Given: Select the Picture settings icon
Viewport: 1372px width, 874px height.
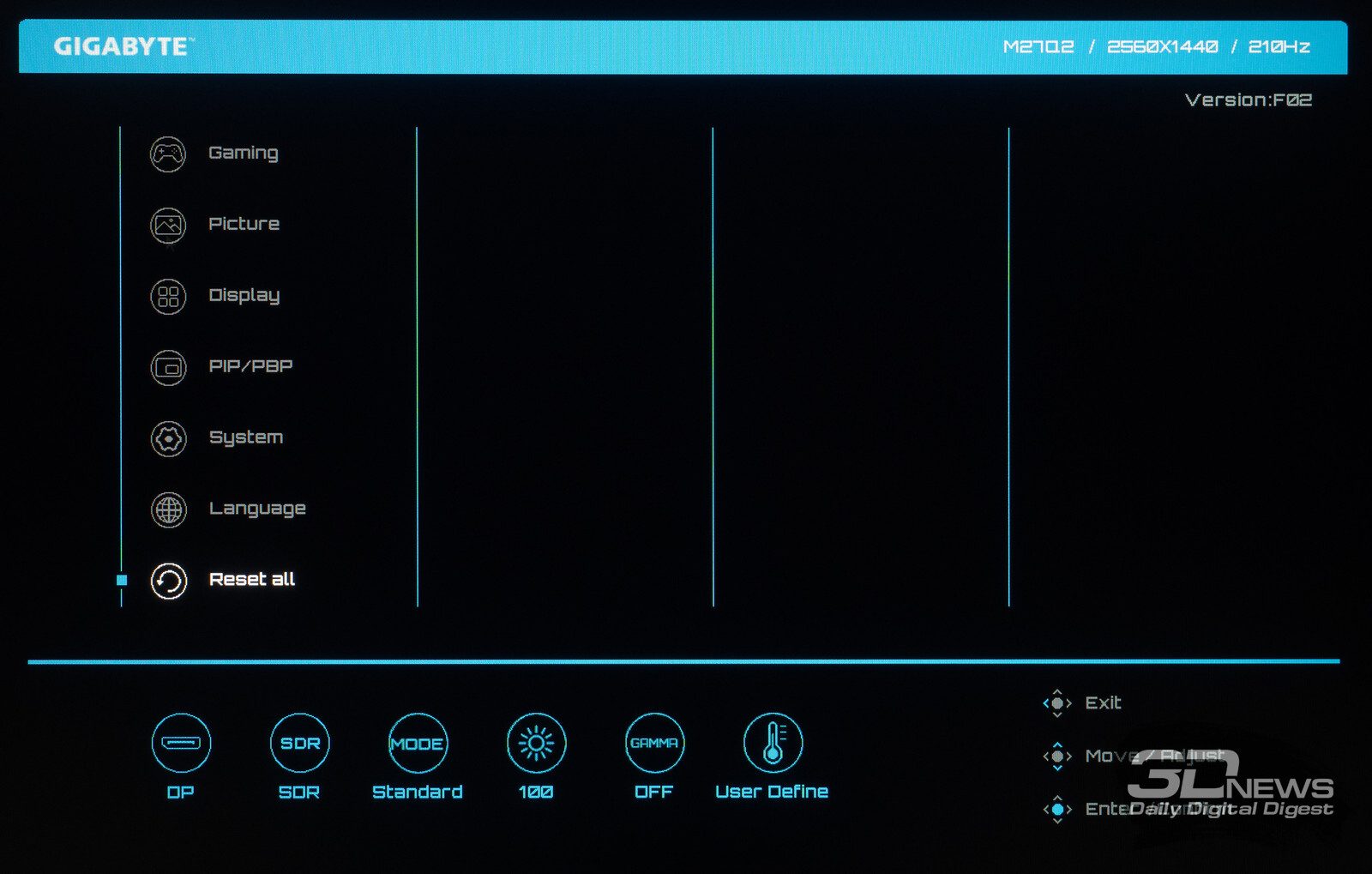Looking at the screenshot, I should tap(168, 226).
